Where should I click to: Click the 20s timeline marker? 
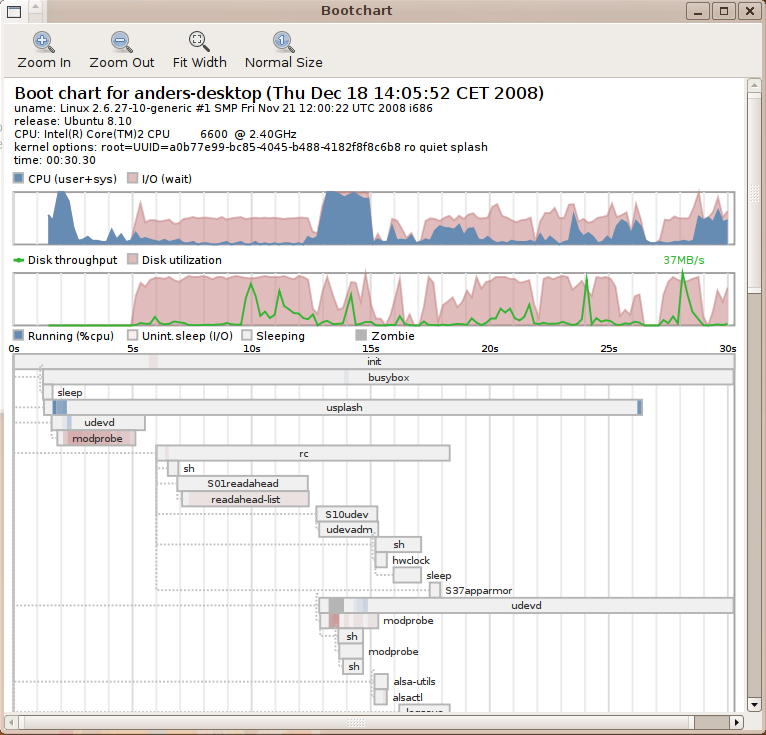pyautogui.click(x=490, y=348)
